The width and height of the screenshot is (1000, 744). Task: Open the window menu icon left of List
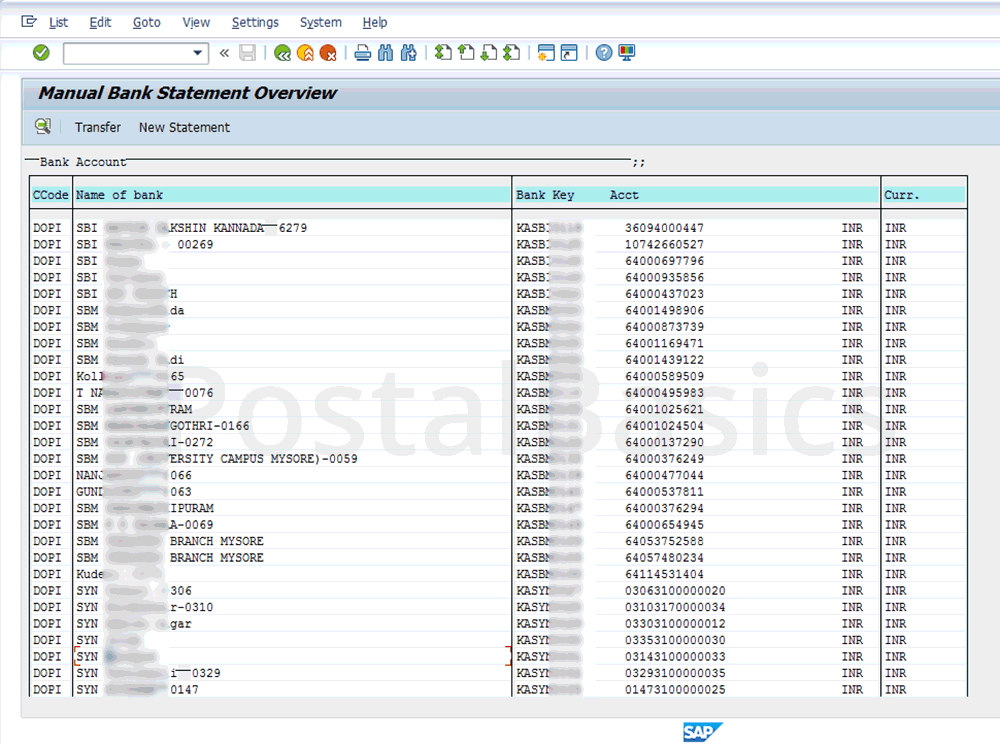[28, 22]
